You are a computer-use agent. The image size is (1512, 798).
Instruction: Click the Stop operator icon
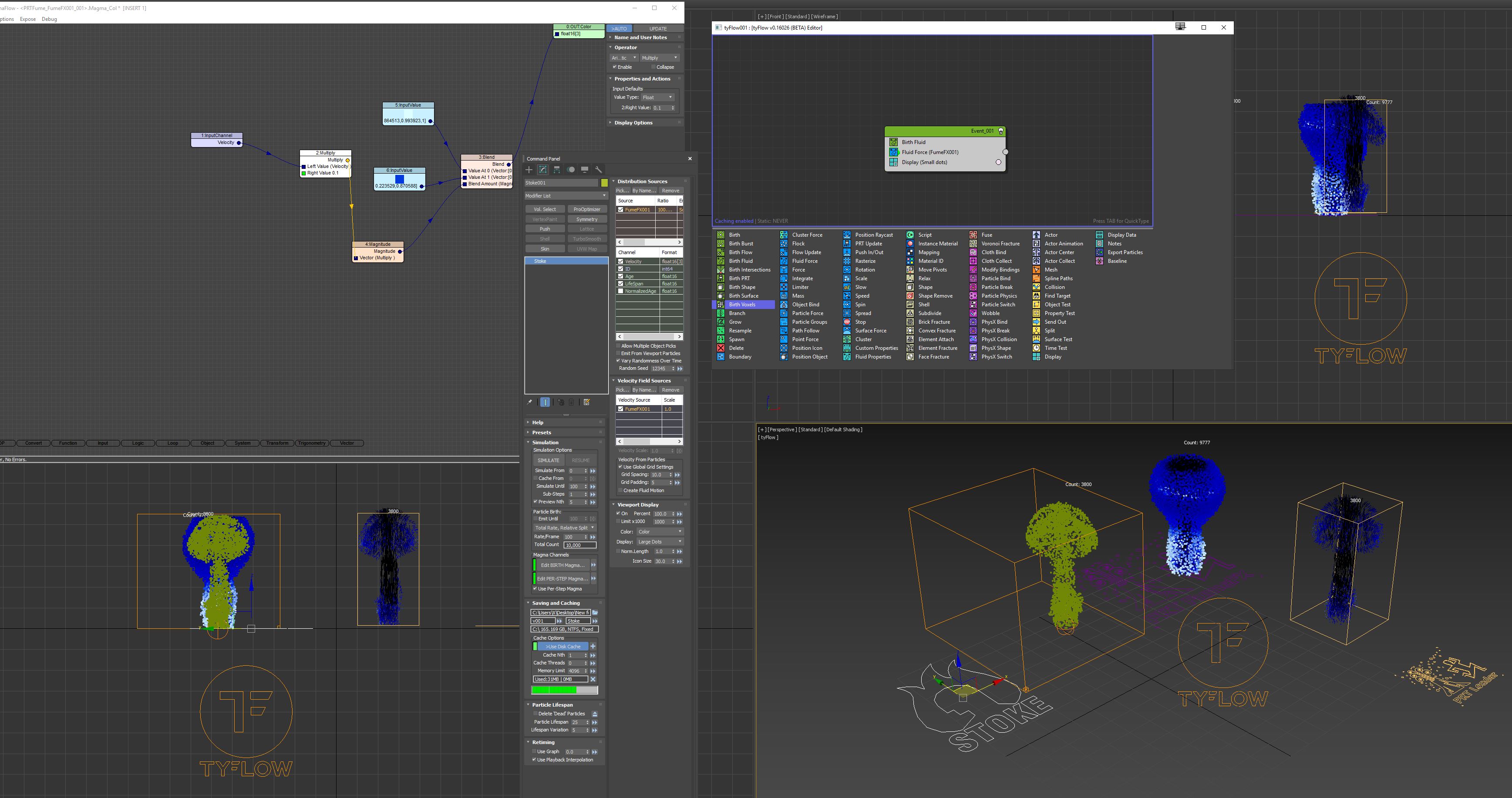(x=847, y=322)
